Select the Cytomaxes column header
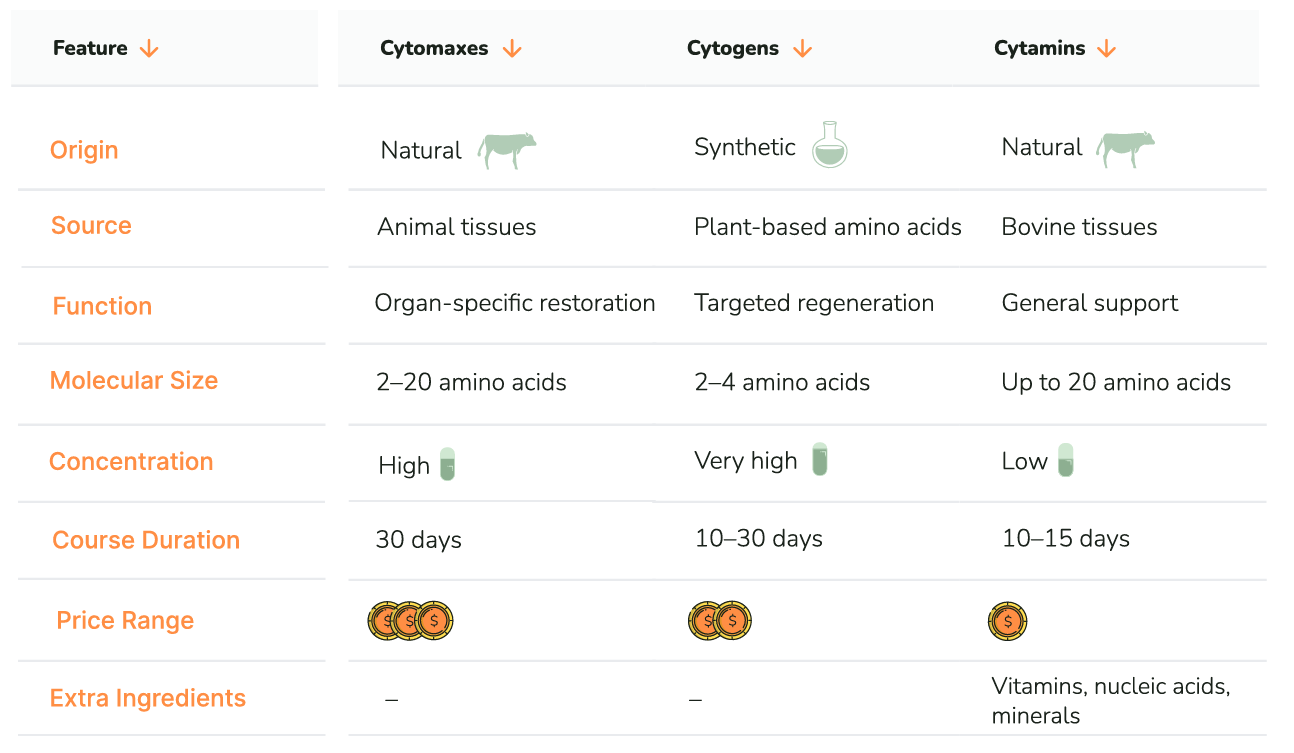1294x753 pixels. point(434,49)
